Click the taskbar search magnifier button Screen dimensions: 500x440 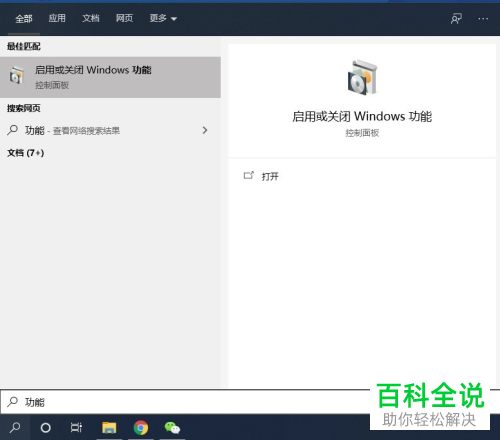point(15,427)
